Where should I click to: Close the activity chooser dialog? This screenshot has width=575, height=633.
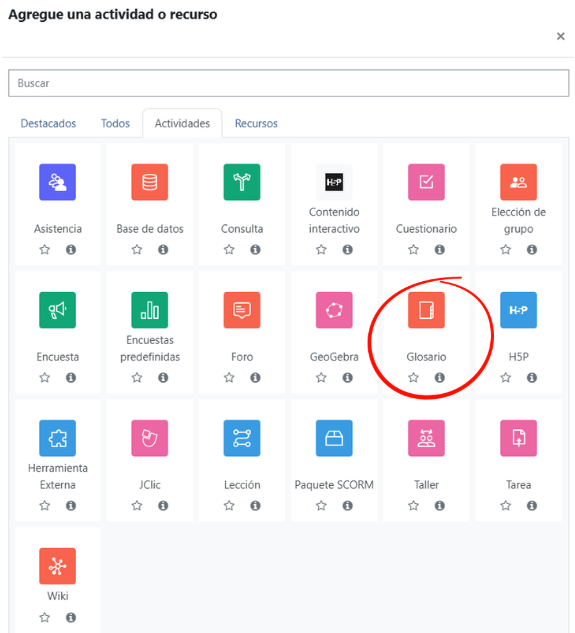pos(560,36)
